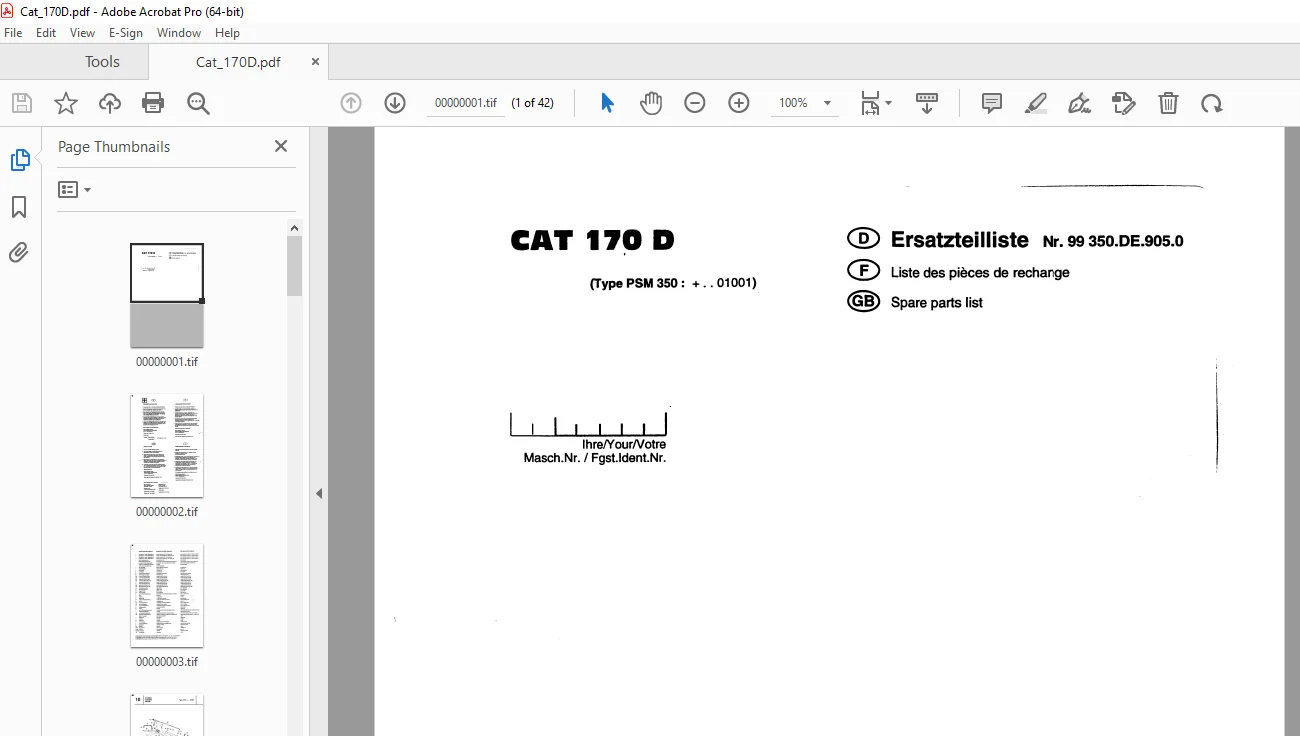The width and height of the screenshot is (1300, 736).
Task: Open the Edit menu
Action: point(46,33)
